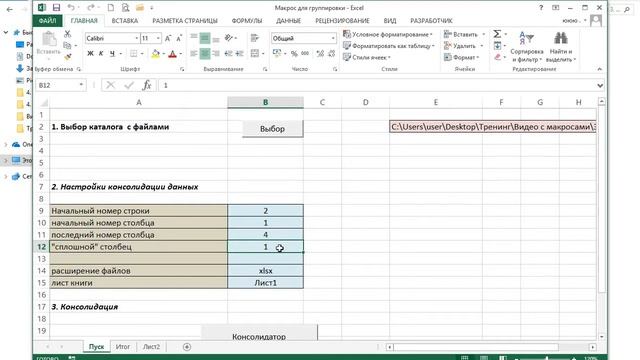Click the wrap text icon
Screen dimensions: 640x360
tap(255, 38)
